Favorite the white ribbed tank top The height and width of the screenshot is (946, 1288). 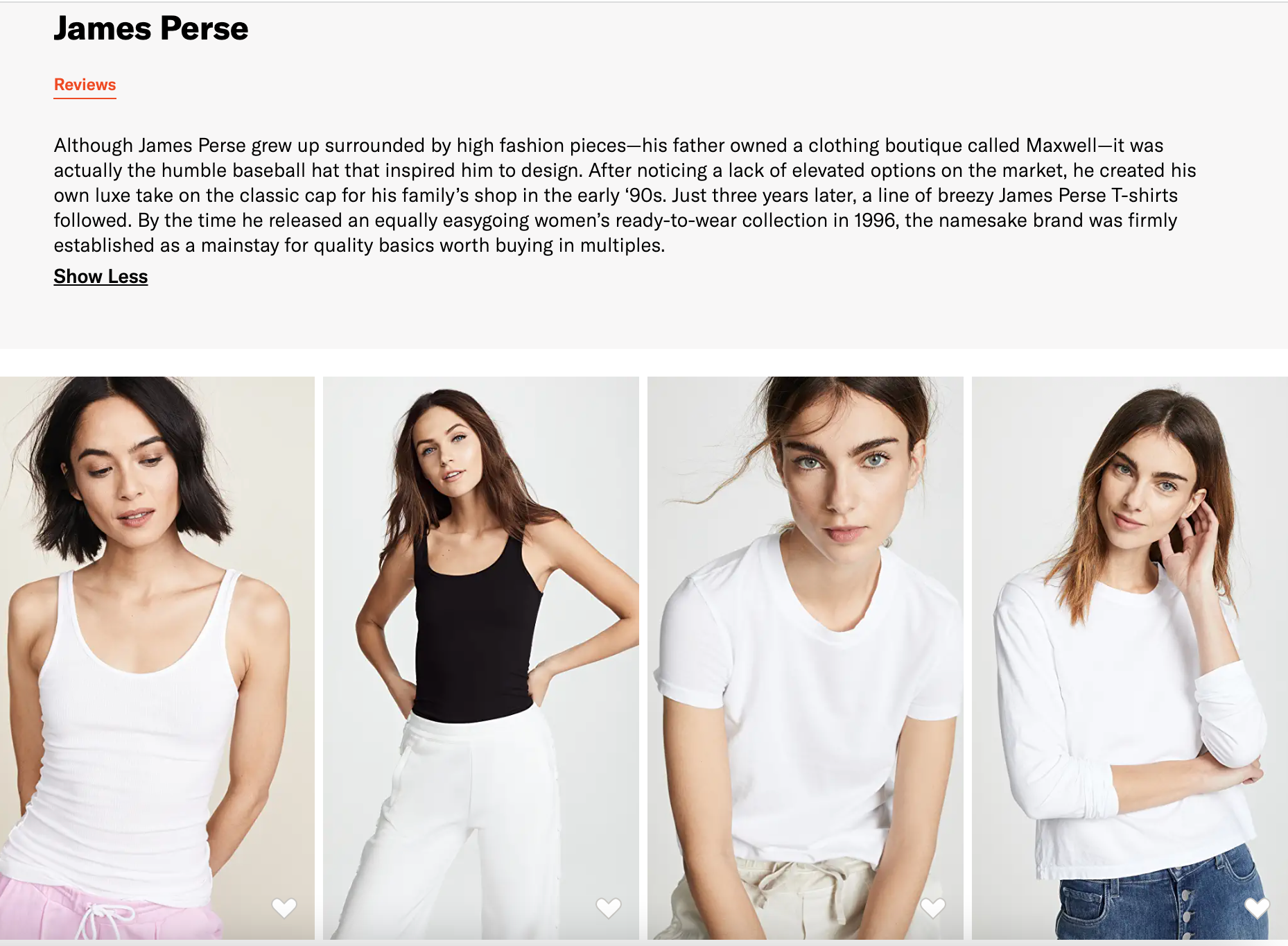(284, 907)
